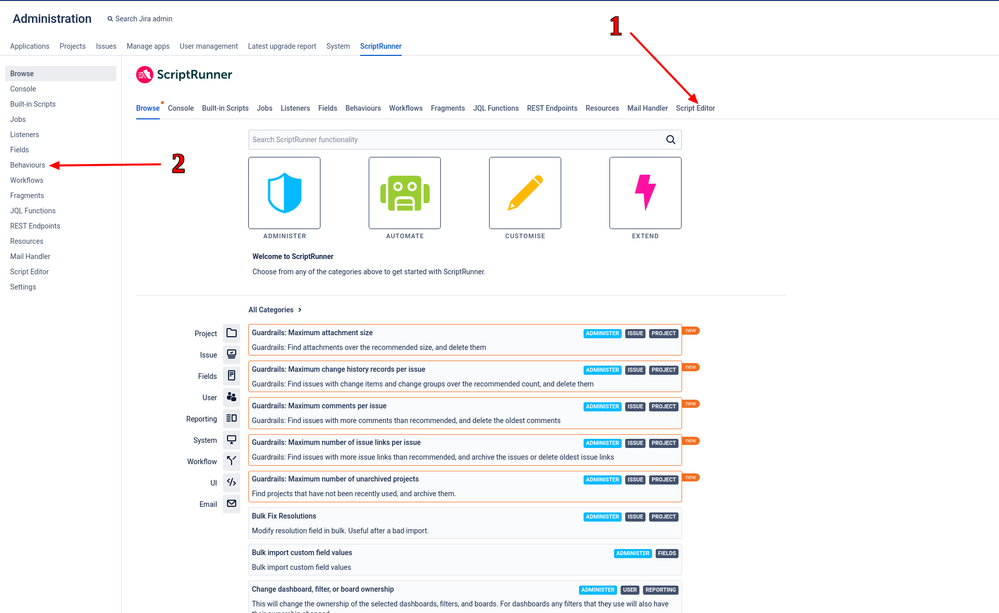999x613 pixels.
Task: Open the REST Endpoints tab
Action: pyautogui.click(x=552, y=108)
